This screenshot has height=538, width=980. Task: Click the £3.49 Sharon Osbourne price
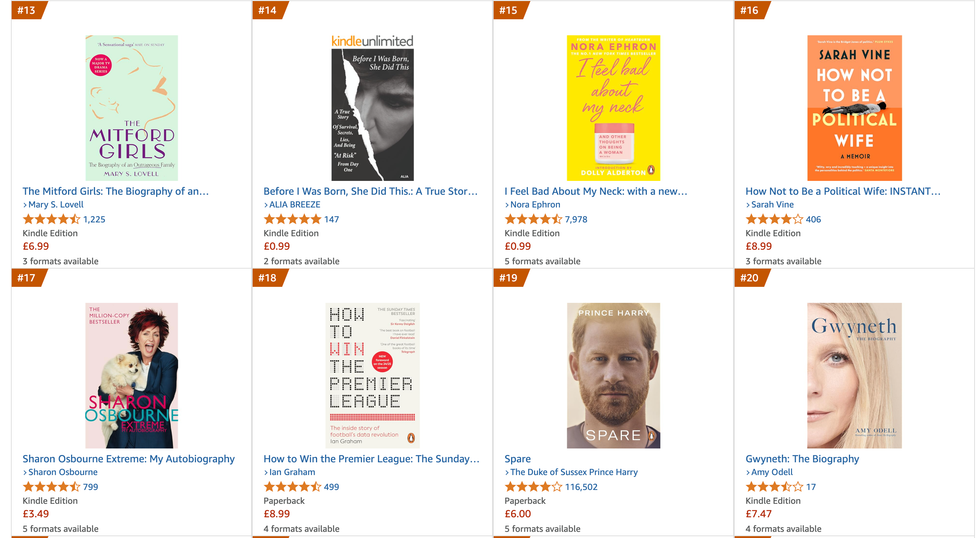point(36,514)
